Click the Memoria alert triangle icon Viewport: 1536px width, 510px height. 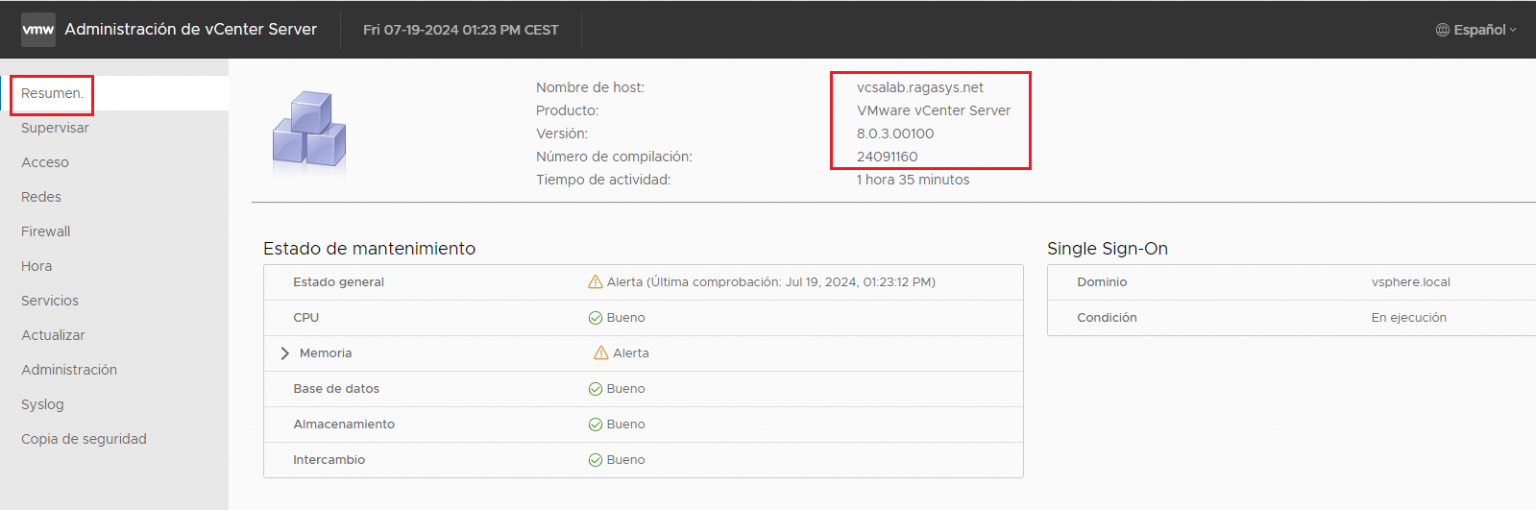point(601,353)
